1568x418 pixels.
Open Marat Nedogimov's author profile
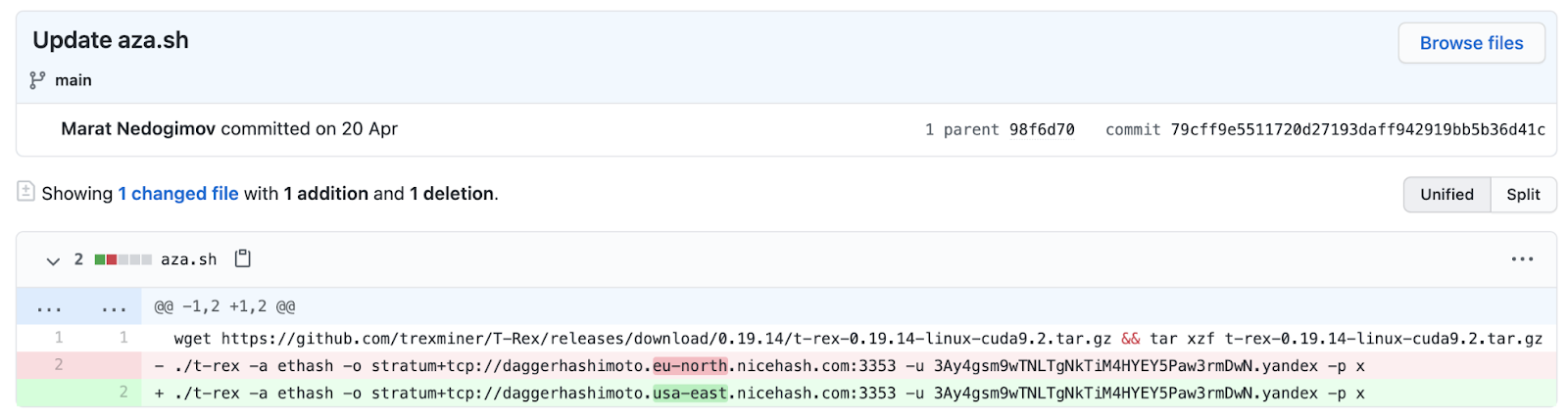[138, 129]
